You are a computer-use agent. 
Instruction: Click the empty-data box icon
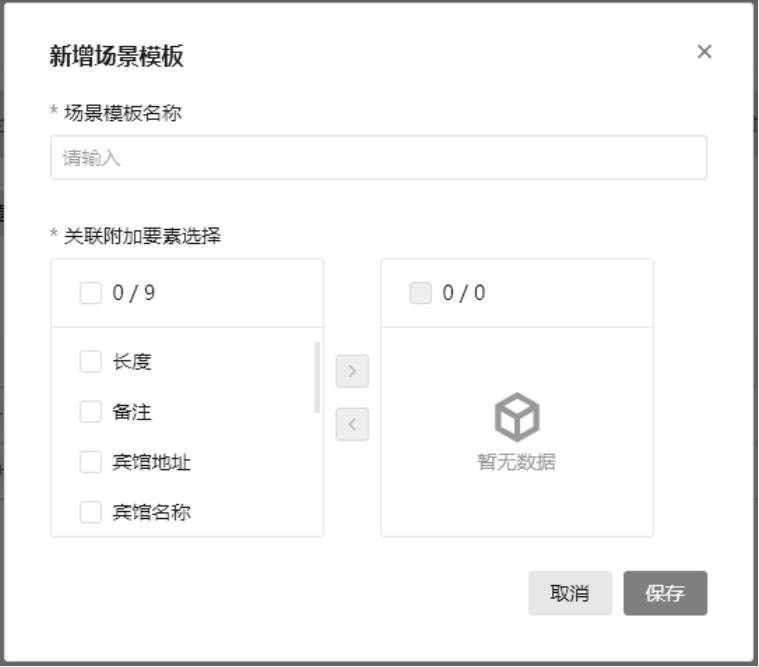click(x=517, y=418)
